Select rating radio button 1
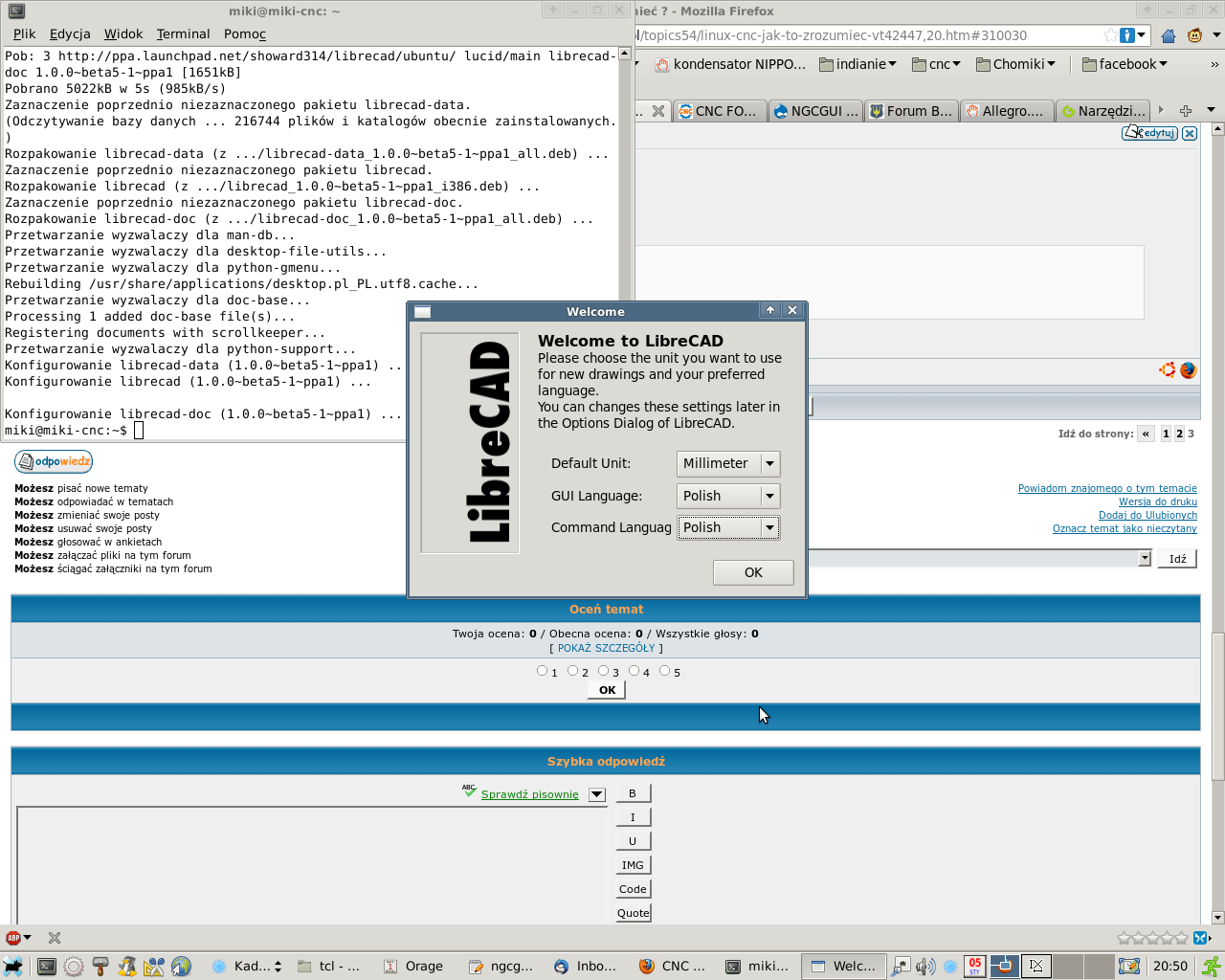 tap(543, 671)
